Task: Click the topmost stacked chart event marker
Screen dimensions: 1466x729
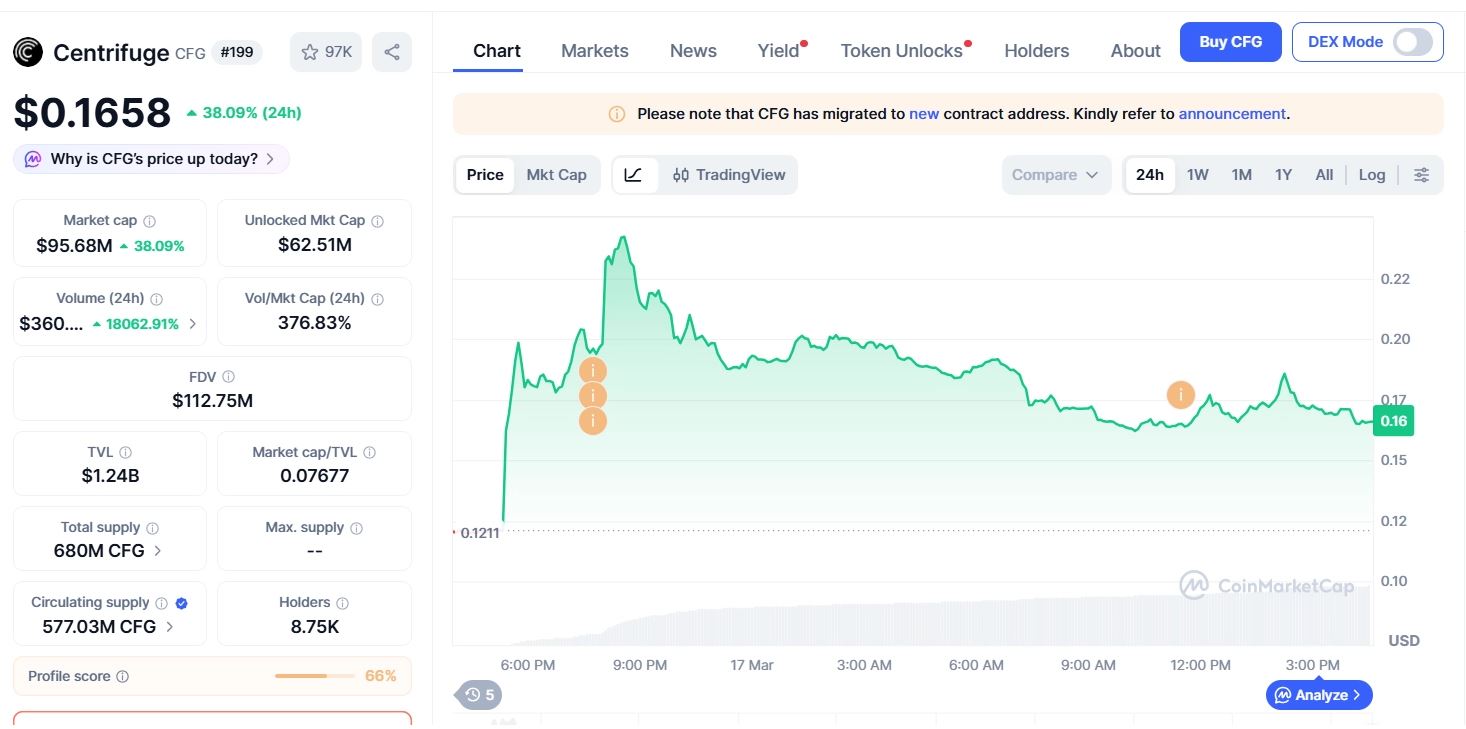Action: pyautogui.click(x=593, y=371)
